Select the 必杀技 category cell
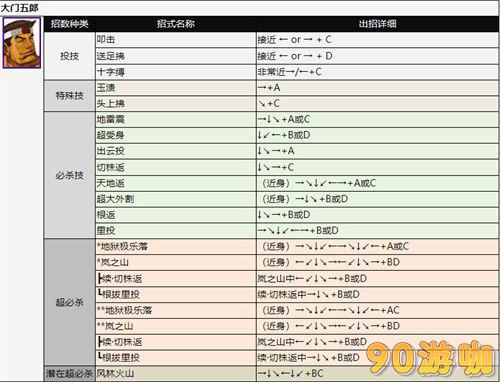The height and width of the screenshot is (382, 500). [70, 175]
